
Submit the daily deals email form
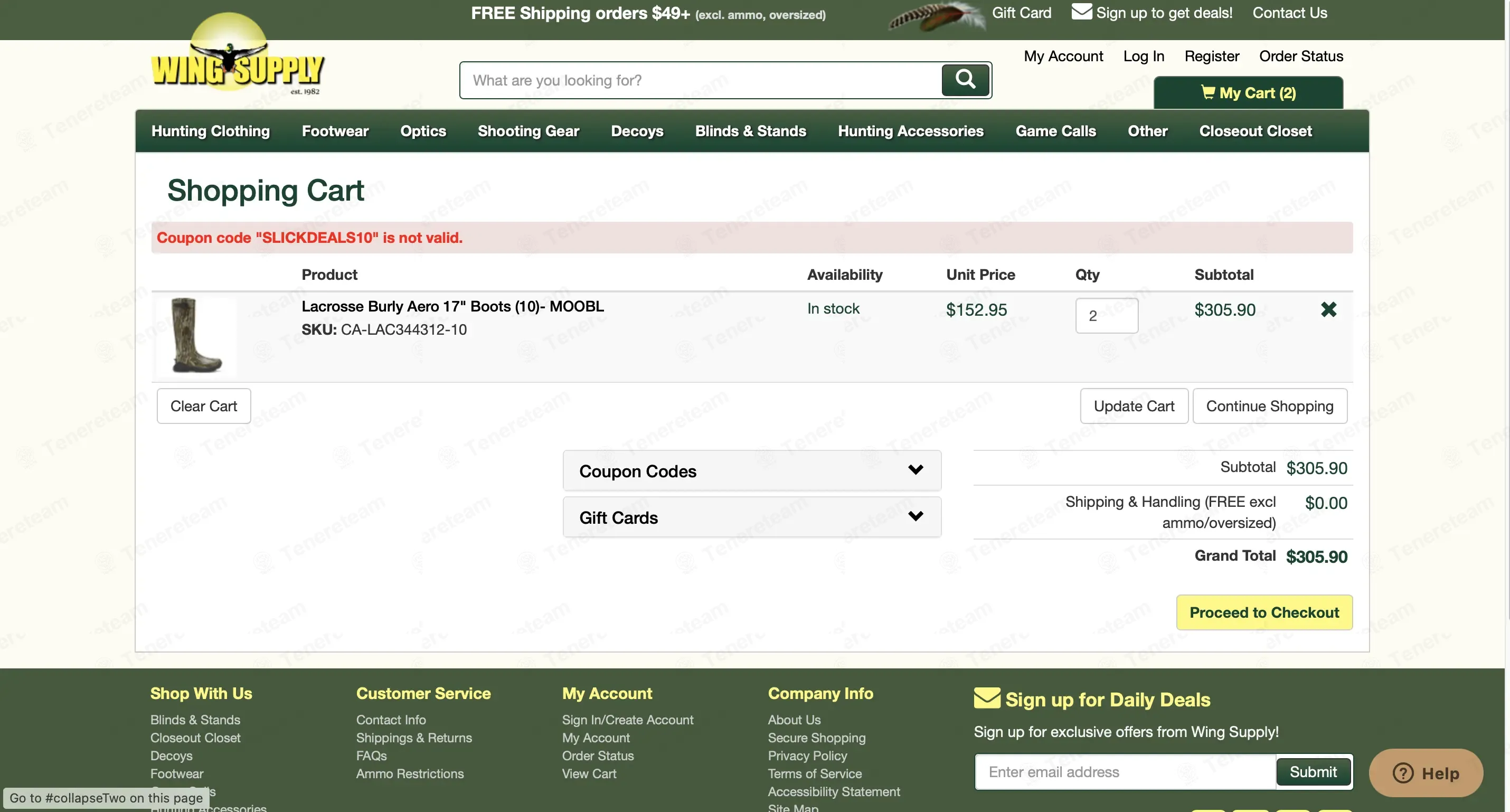(x=1313, y=771)
